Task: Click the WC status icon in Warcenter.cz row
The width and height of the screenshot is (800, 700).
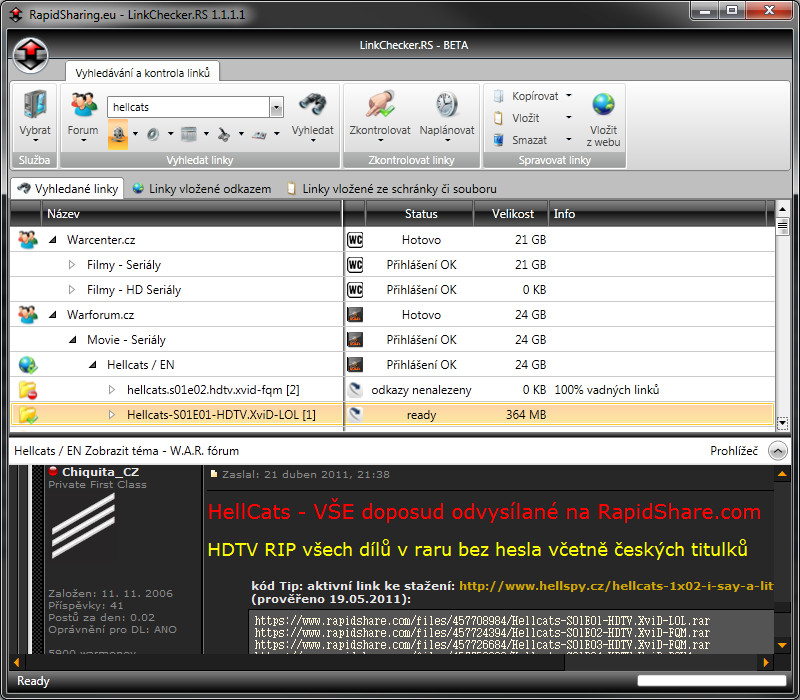Action: [x=355, y=240]
